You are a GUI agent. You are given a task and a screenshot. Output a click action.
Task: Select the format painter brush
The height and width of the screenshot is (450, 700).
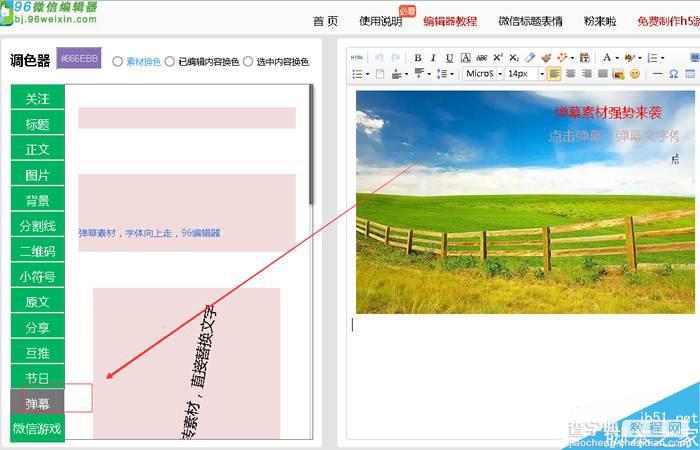[x=546, y=58]
